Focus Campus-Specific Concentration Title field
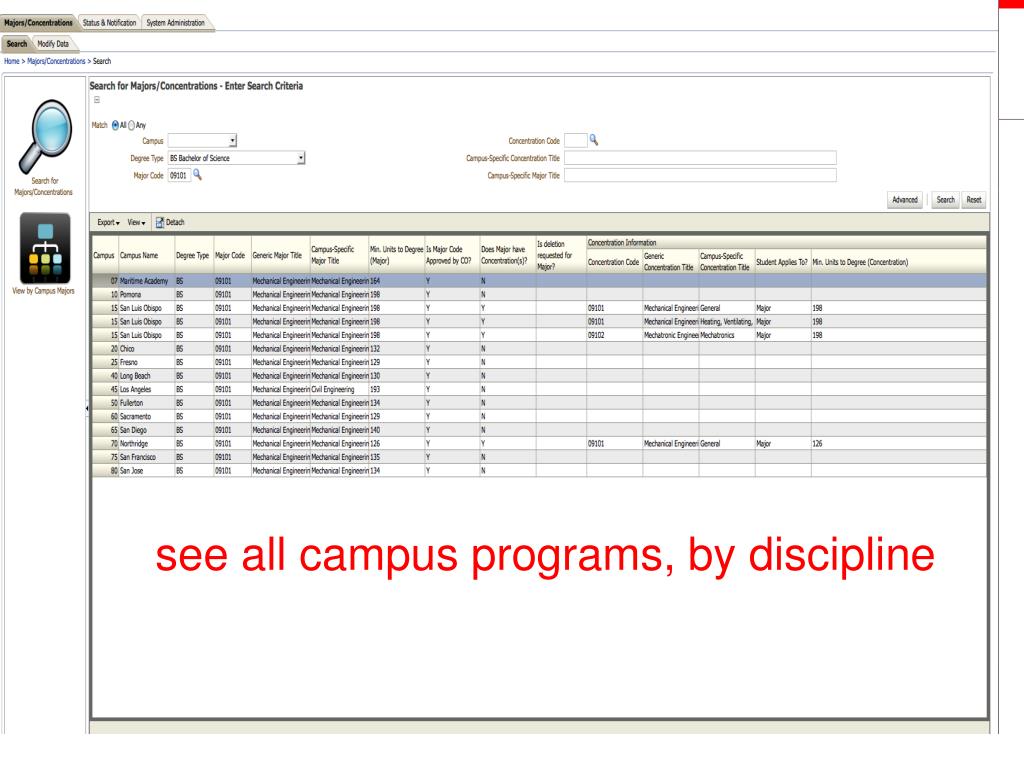The height and width of the screenshot is (768, 1024). pos(700,158)
